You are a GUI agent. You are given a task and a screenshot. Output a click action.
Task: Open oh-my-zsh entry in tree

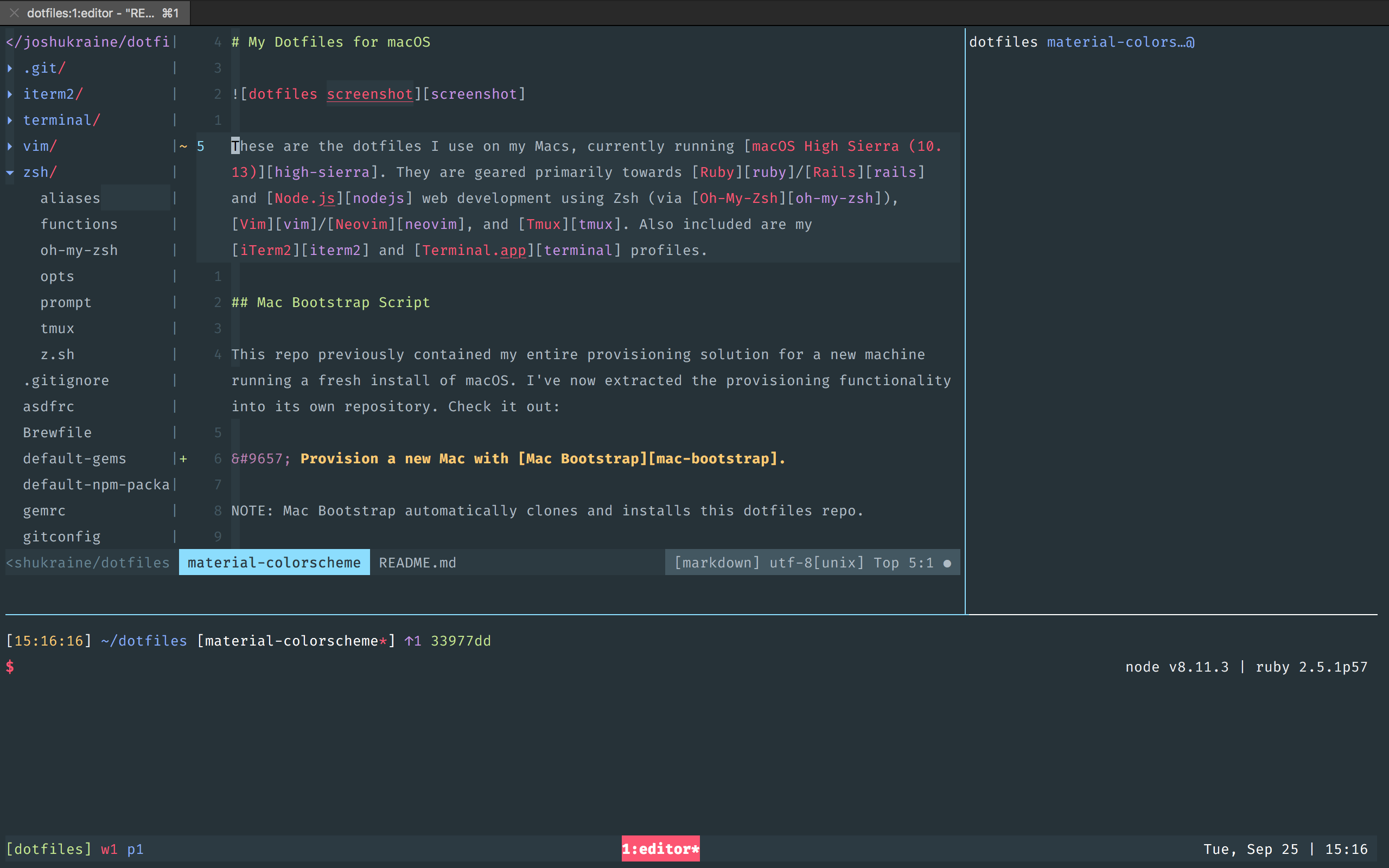click(x=79, y=250)
